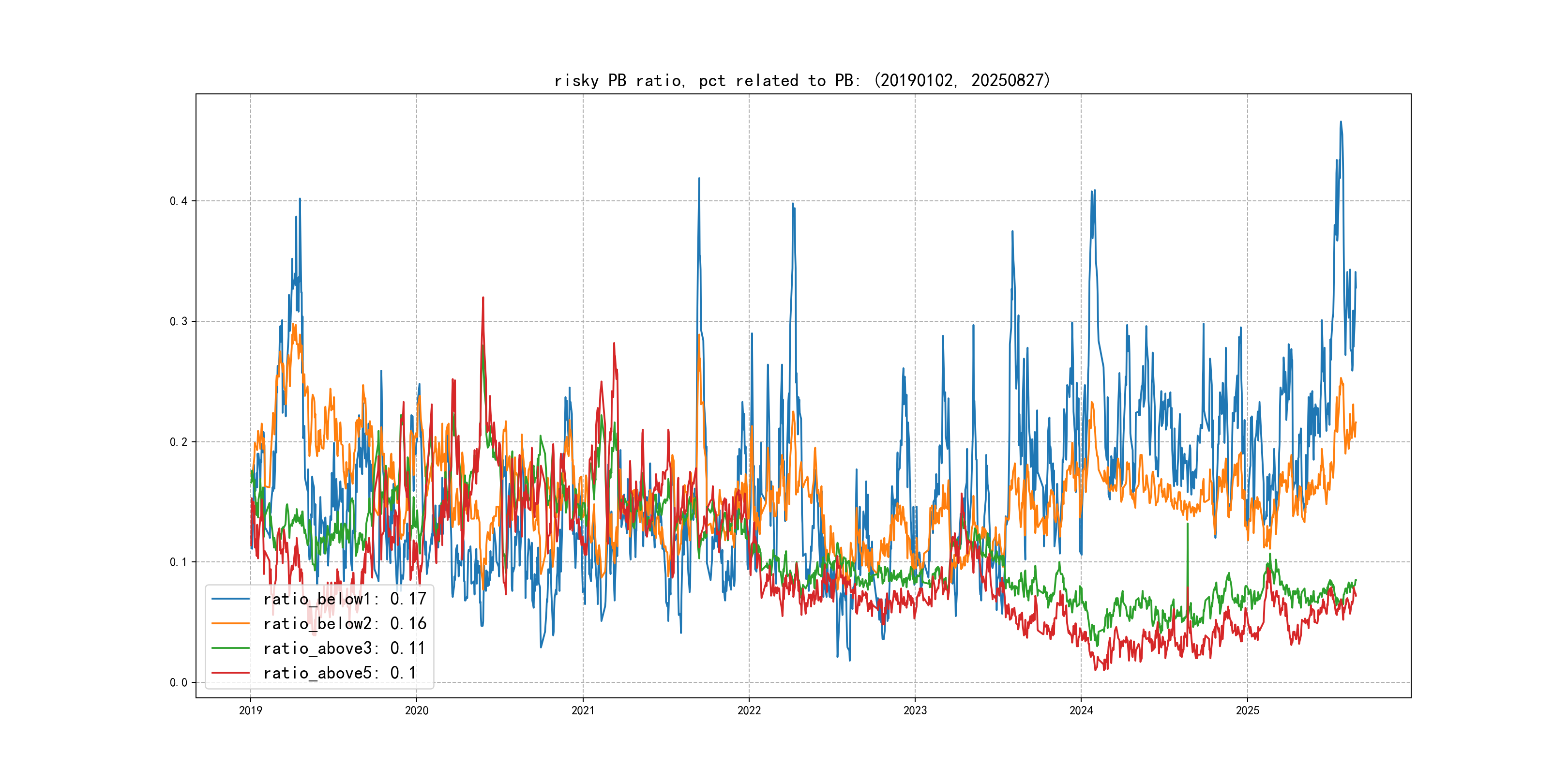1568x784 pixels.
Task: Click the 2022 x-axis tick label
Action: coord(749,710)
